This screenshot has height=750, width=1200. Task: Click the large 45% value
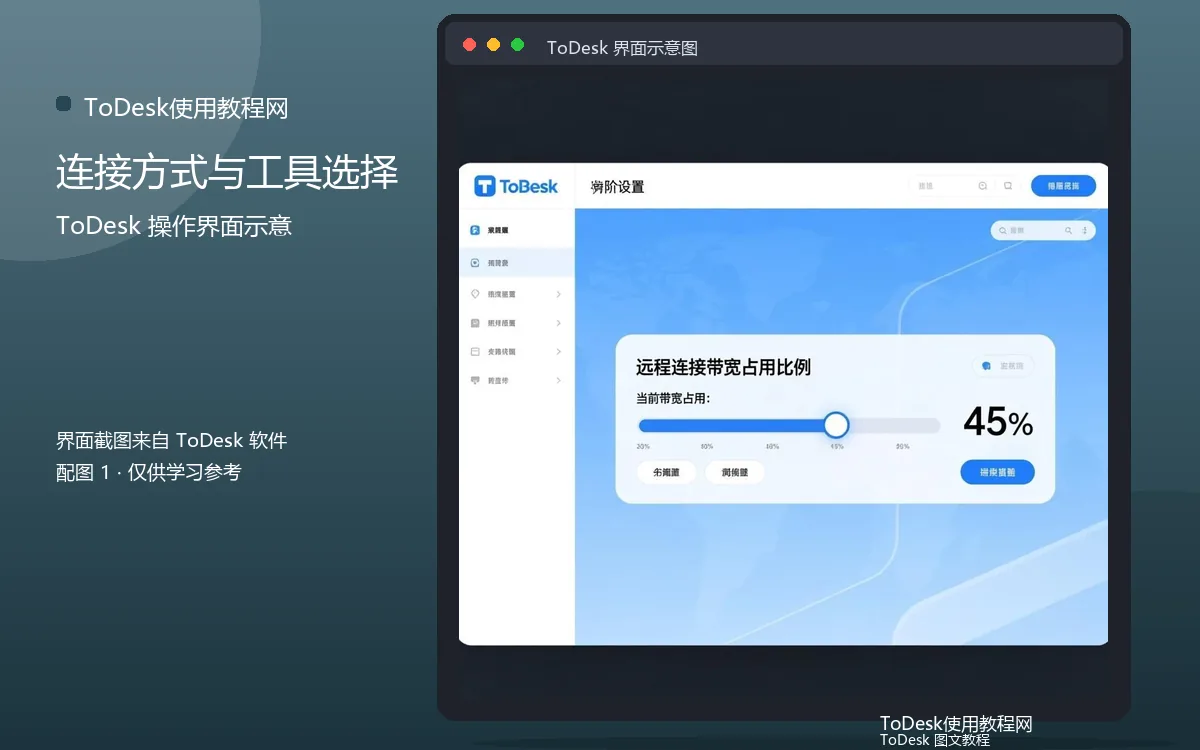point(998,423)
